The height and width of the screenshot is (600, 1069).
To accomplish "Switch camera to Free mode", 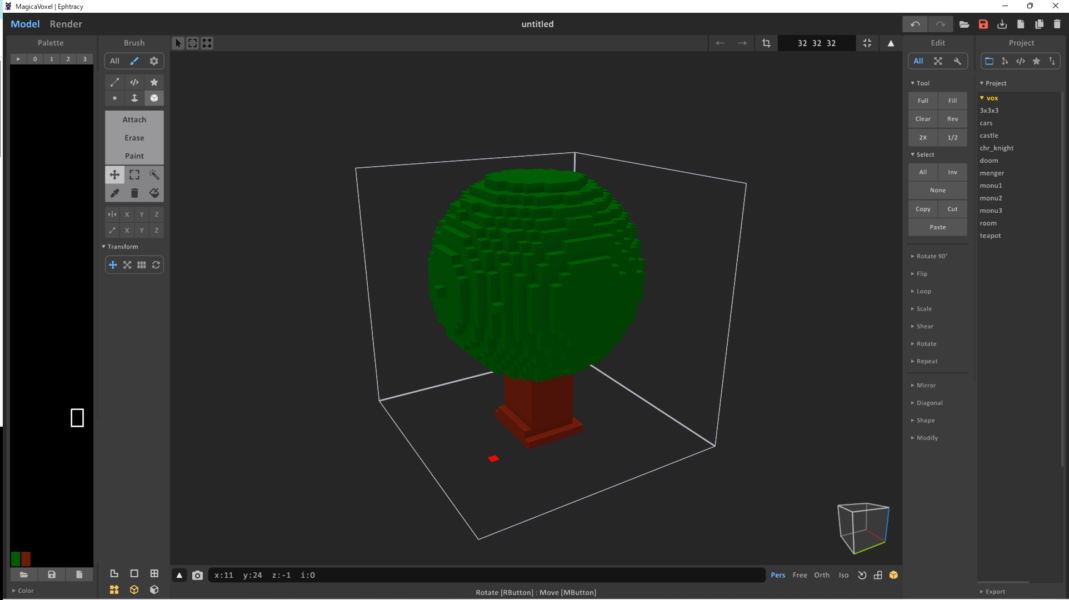I will tap(800, 575).
